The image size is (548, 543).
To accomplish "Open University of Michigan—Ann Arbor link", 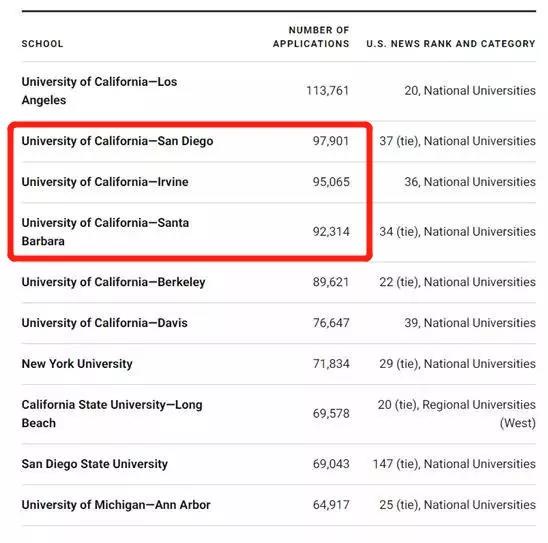I will [x=116, y=505].
